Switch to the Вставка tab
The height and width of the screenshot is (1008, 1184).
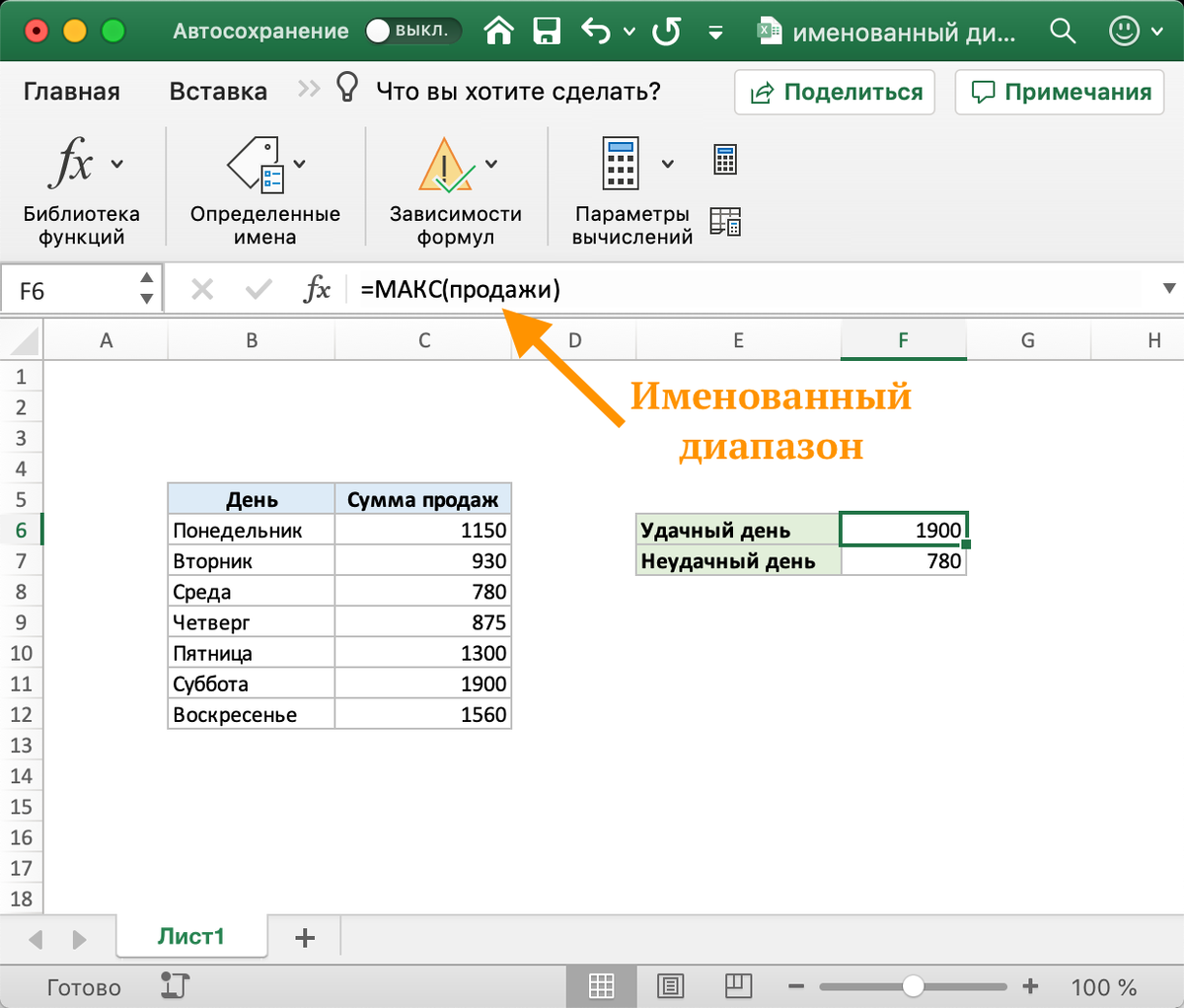coord(218,92)
